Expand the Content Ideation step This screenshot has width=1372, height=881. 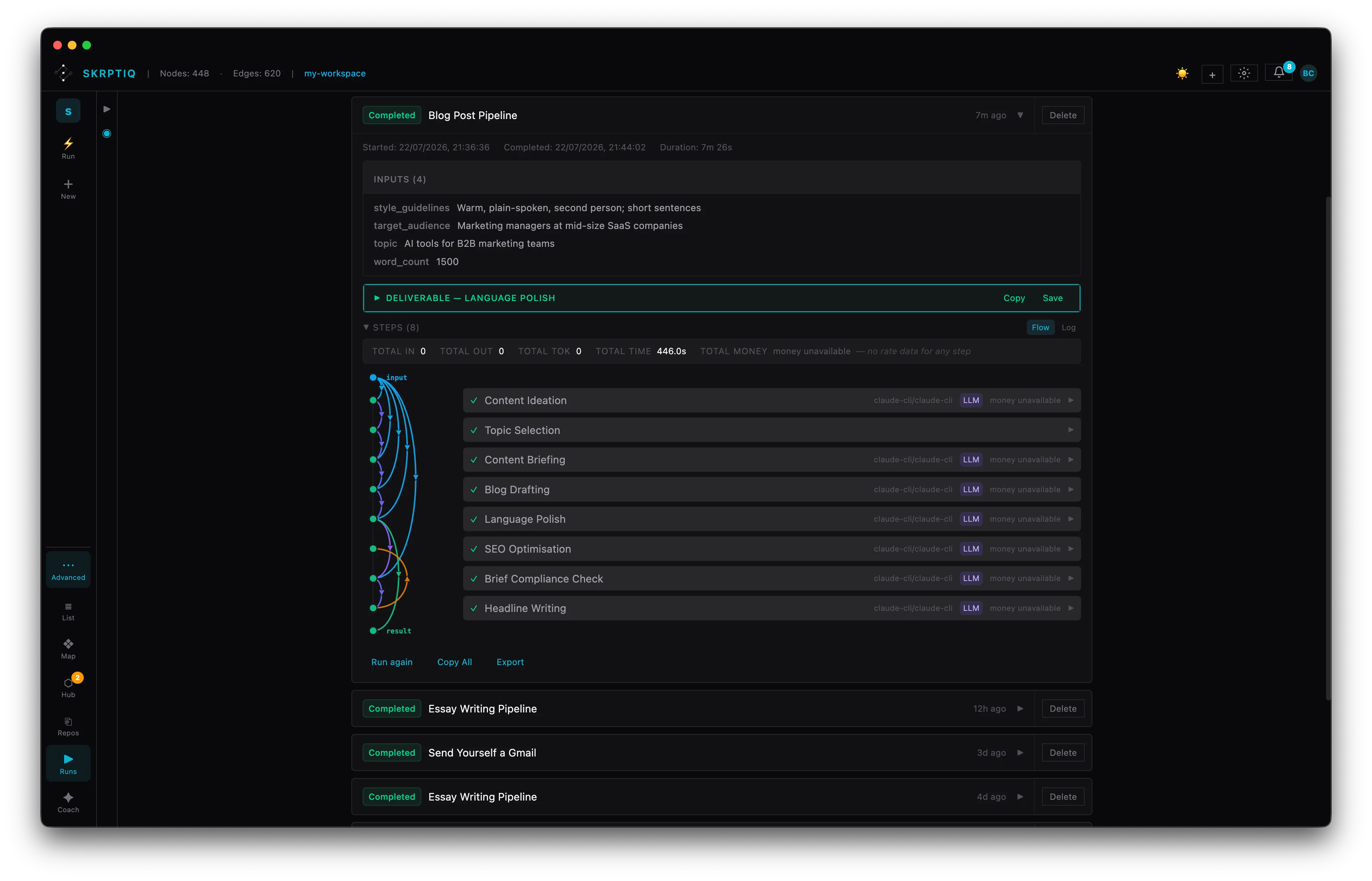[1071, 400]
